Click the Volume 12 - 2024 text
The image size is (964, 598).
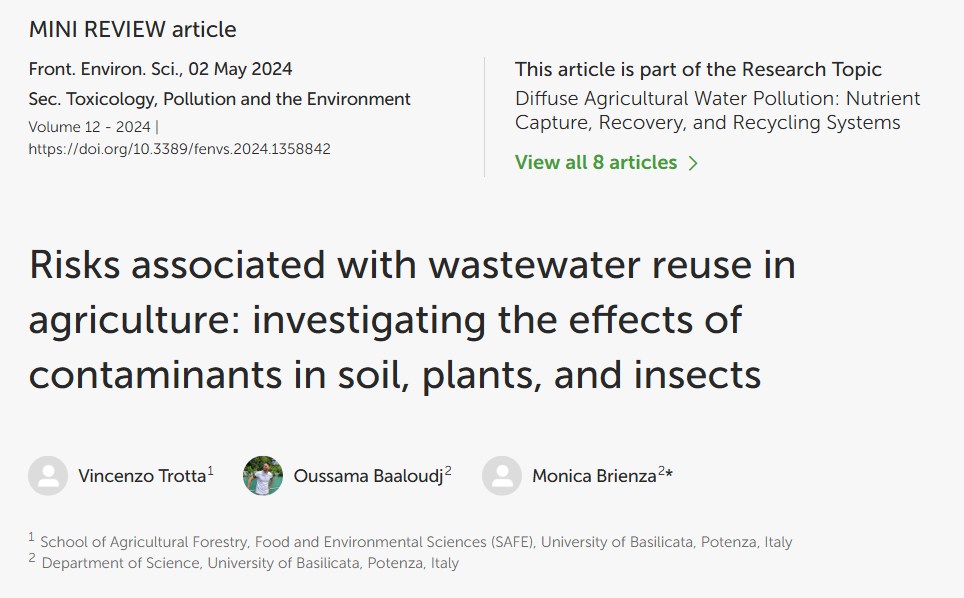(90, 127)
